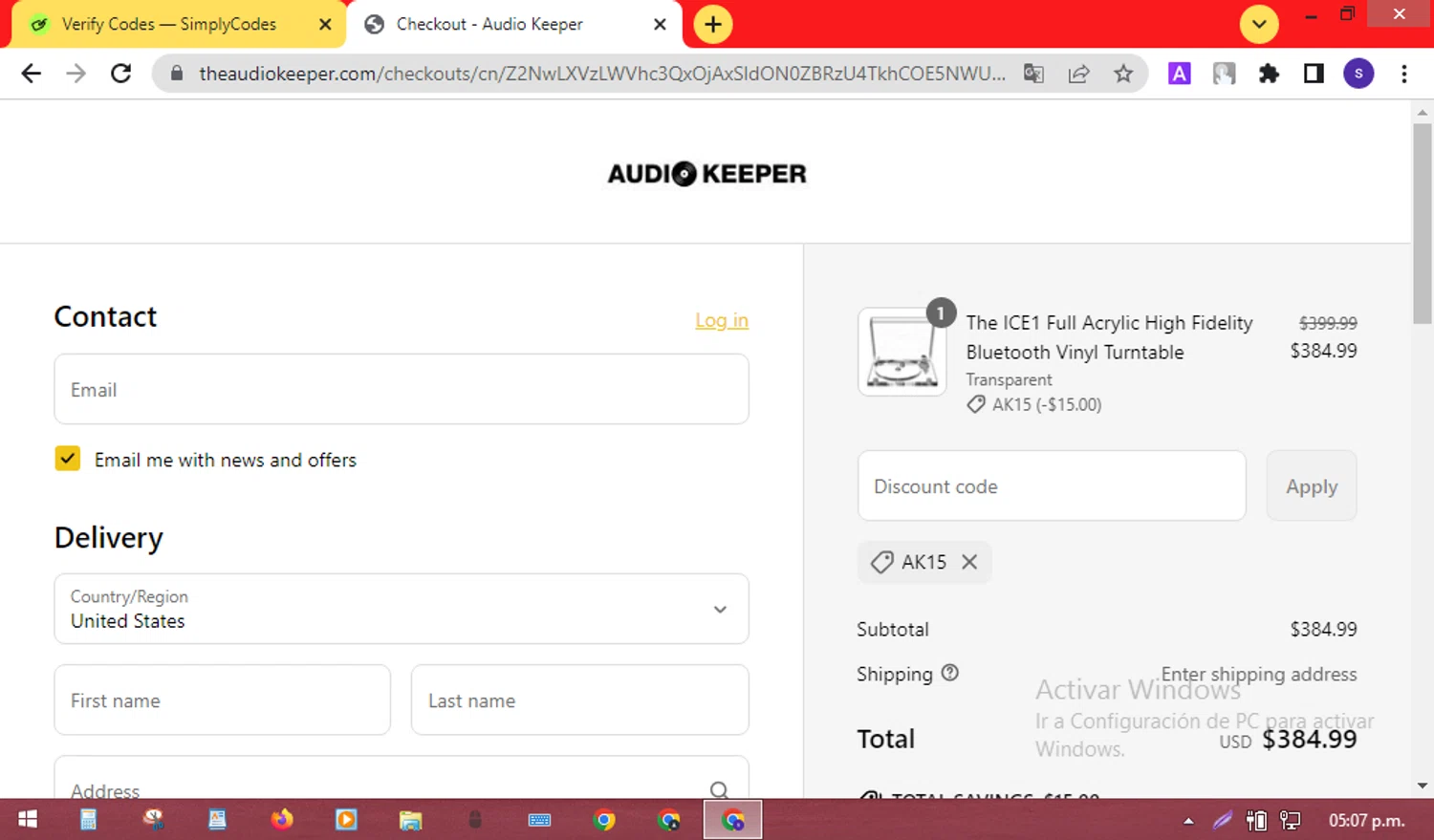Open the Windows Start menu
Image resolution: width=1434 pixels, height=840 pixels.
[x=27, y=820]
